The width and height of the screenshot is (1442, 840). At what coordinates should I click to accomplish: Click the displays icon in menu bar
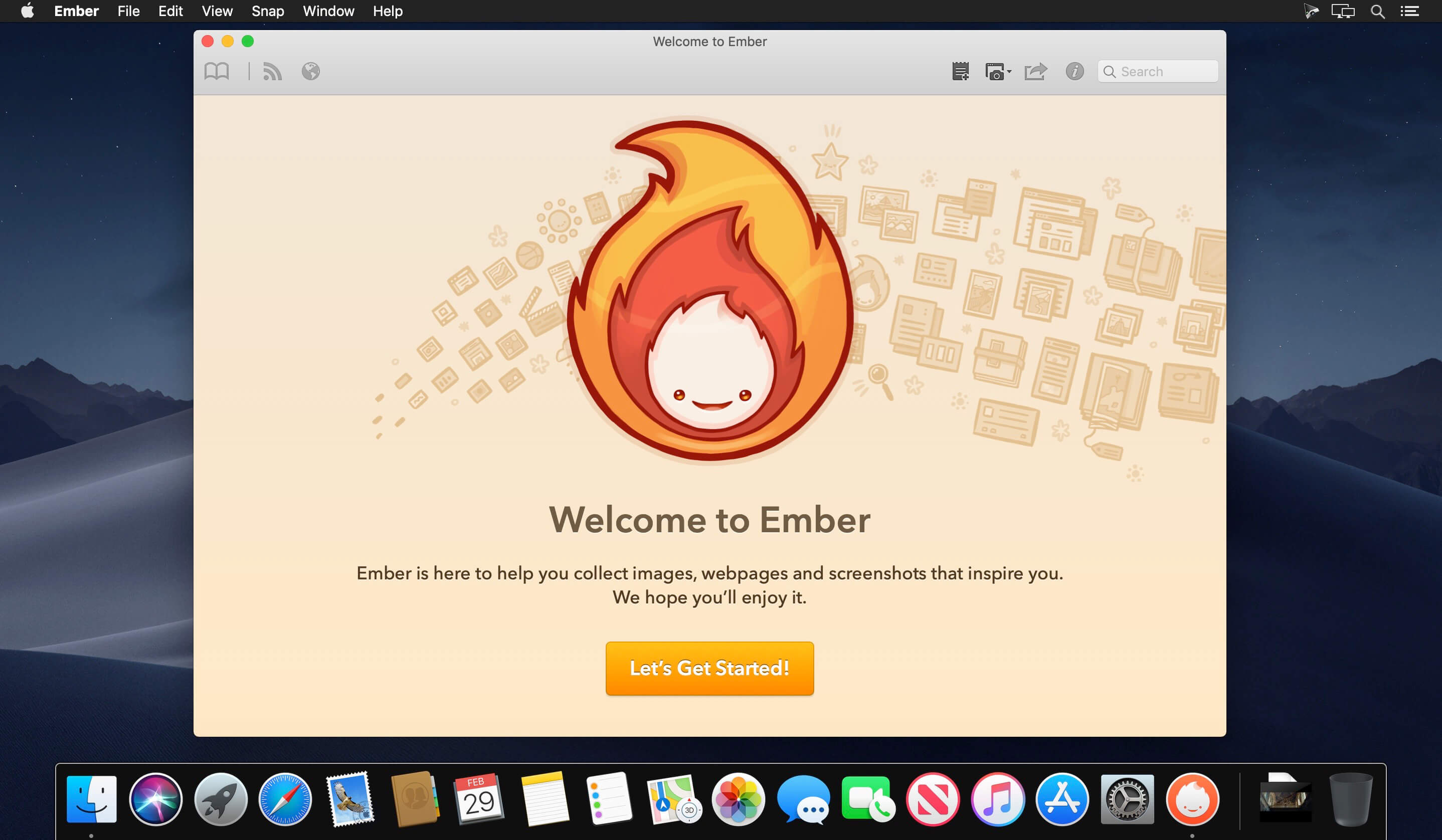coord(1343,11)
